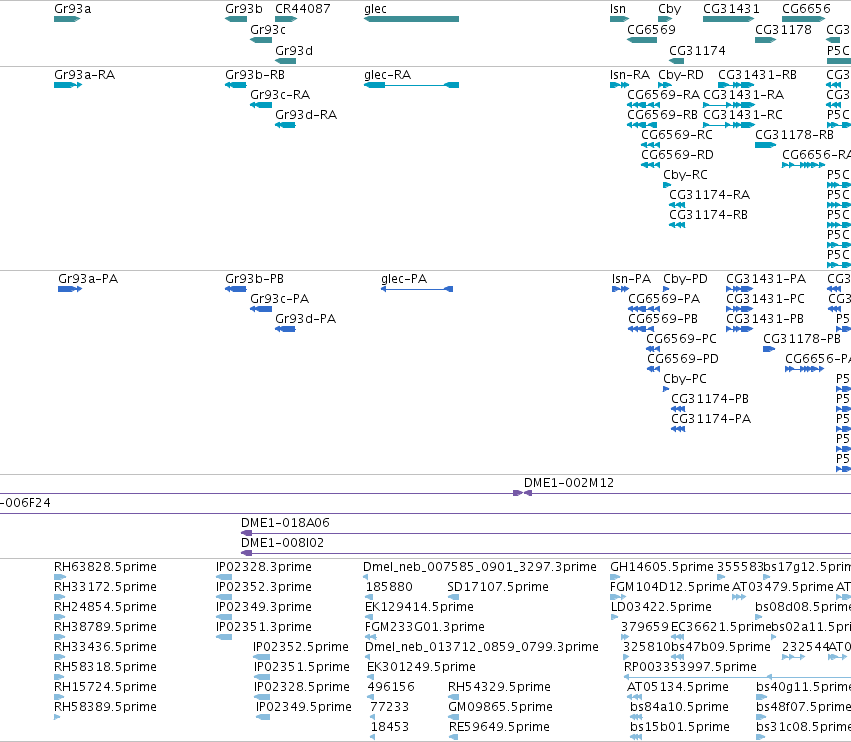Viewport: 851px width, 742px height.
Task: Click the CG31431 gene label
Action: click(x=731, y=9)
